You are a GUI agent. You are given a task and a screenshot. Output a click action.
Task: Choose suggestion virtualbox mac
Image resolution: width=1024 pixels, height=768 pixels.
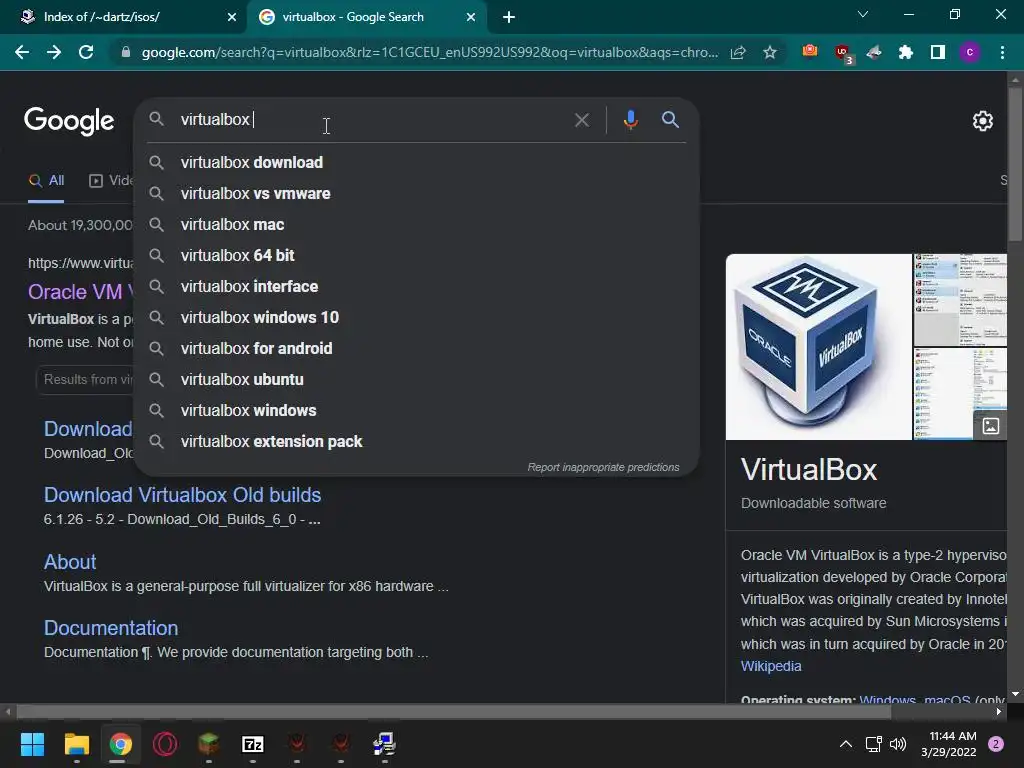(x=417, y=225)
